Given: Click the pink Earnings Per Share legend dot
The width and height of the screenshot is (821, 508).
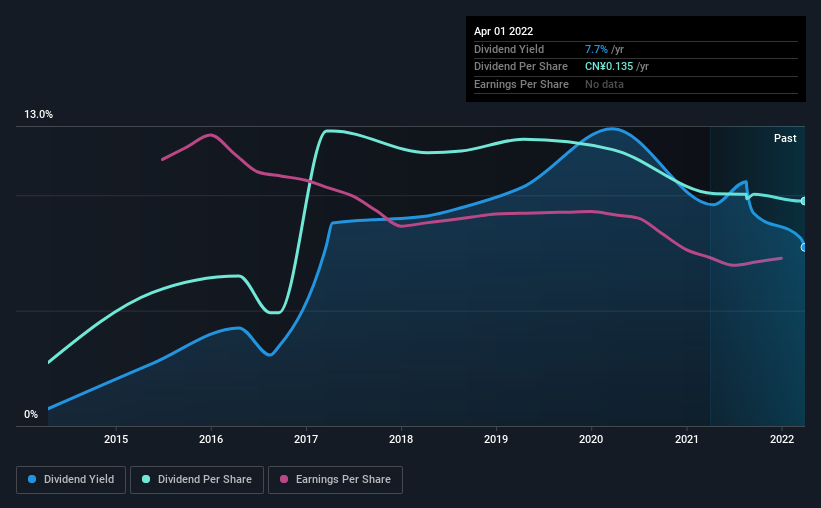Looking at the screenshot, I should 284,479.
